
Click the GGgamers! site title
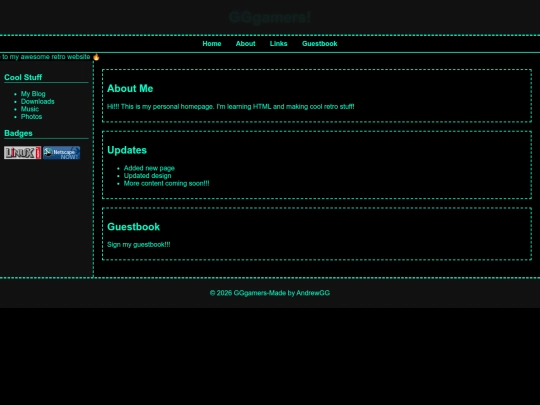click(270, 17)
